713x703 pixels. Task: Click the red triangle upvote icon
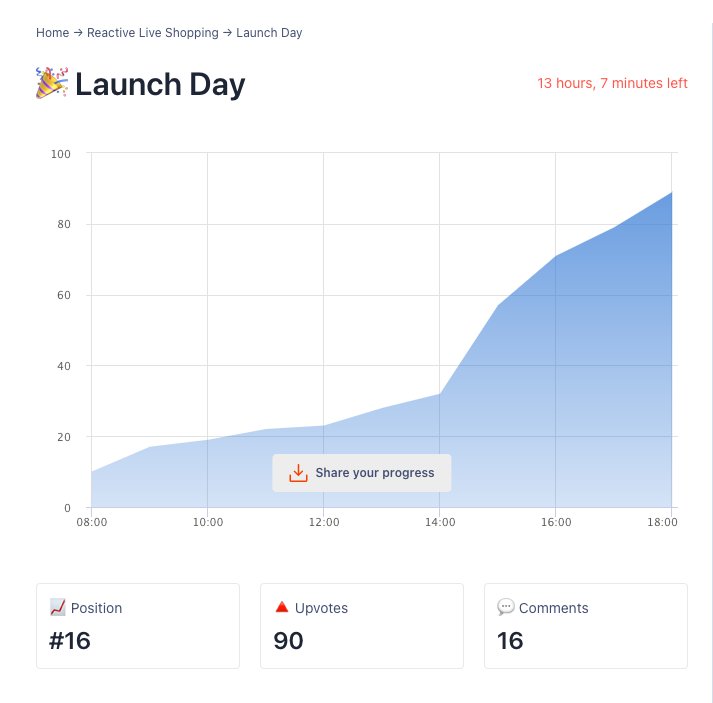coord(282,607)
